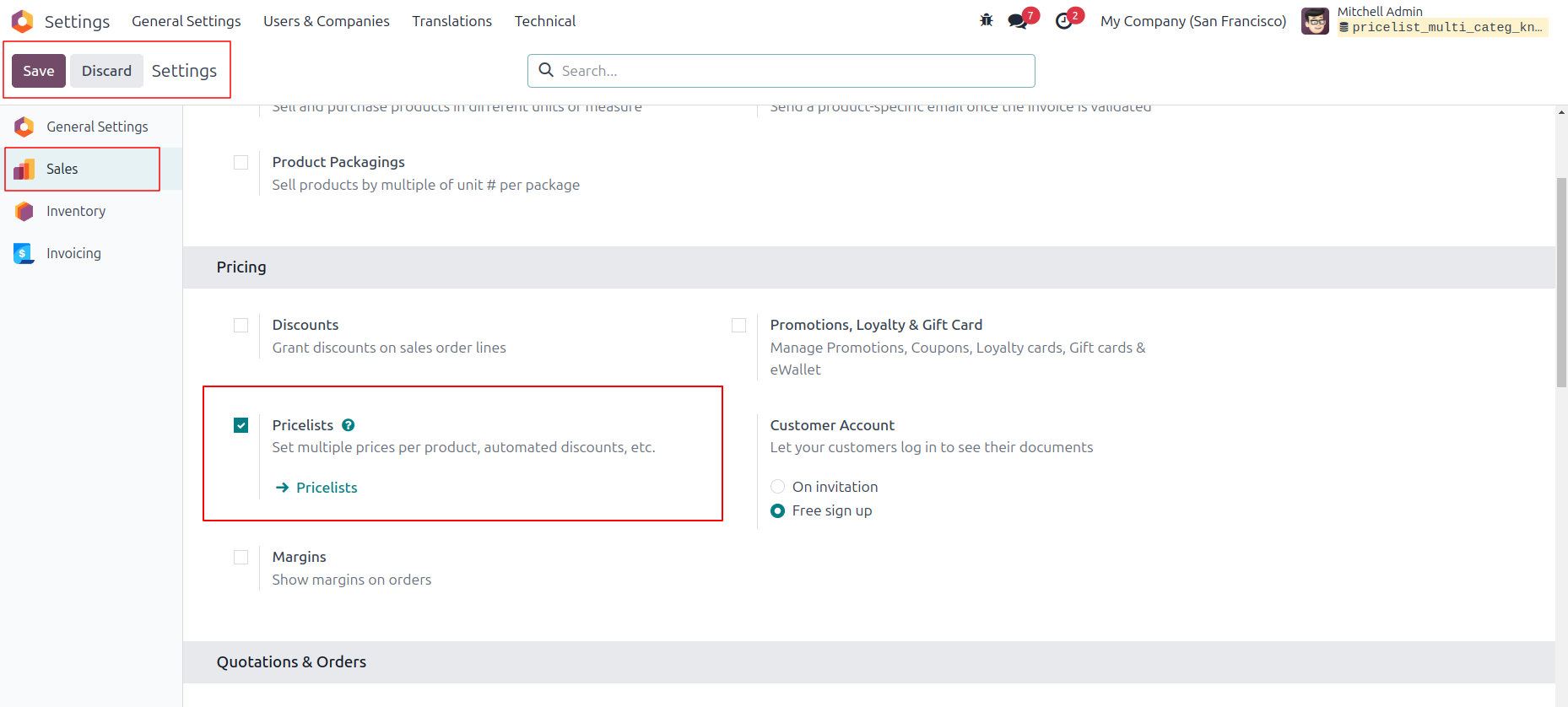Uncheck the Pricelists checkbox
Image resolution: width=1568 pixels, height=707 pixels.
click(x=241, y=425)
